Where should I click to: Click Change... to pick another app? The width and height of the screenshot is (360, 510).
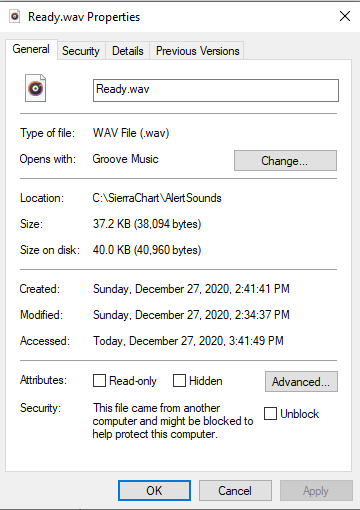click(x=285, y=161)
